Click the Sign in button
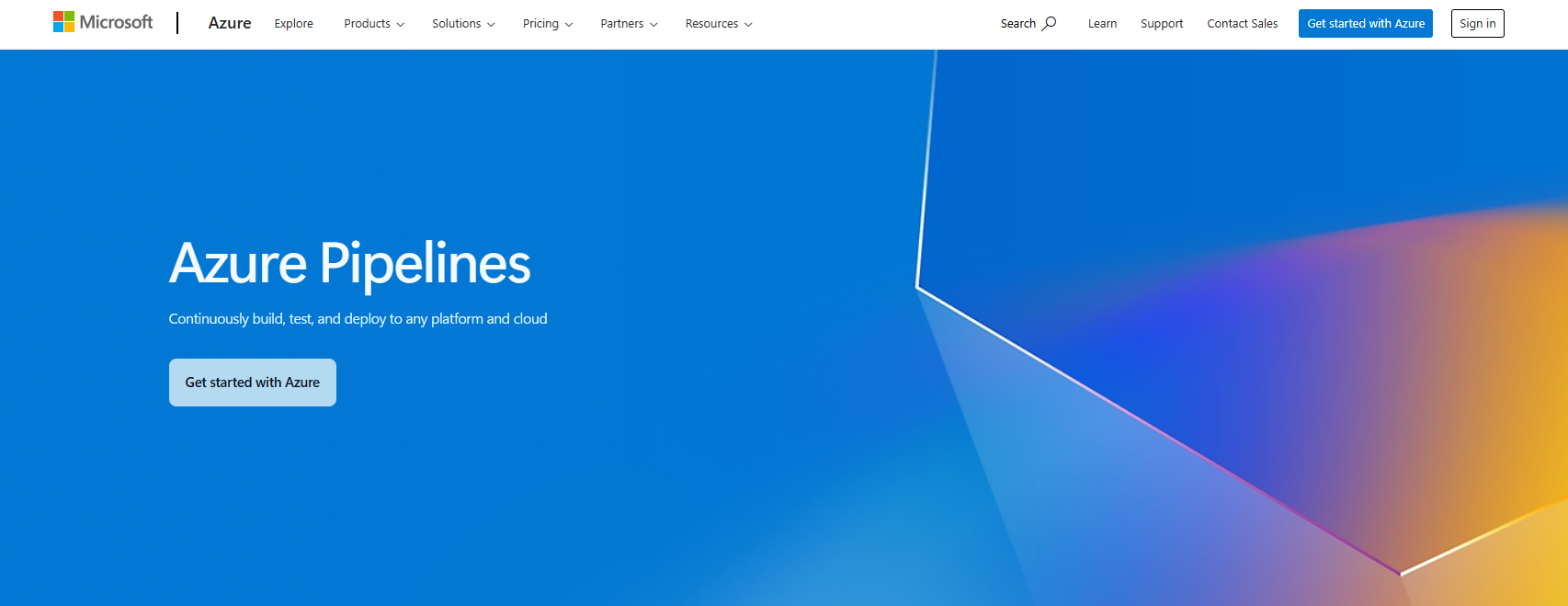 pos(1478,24)
